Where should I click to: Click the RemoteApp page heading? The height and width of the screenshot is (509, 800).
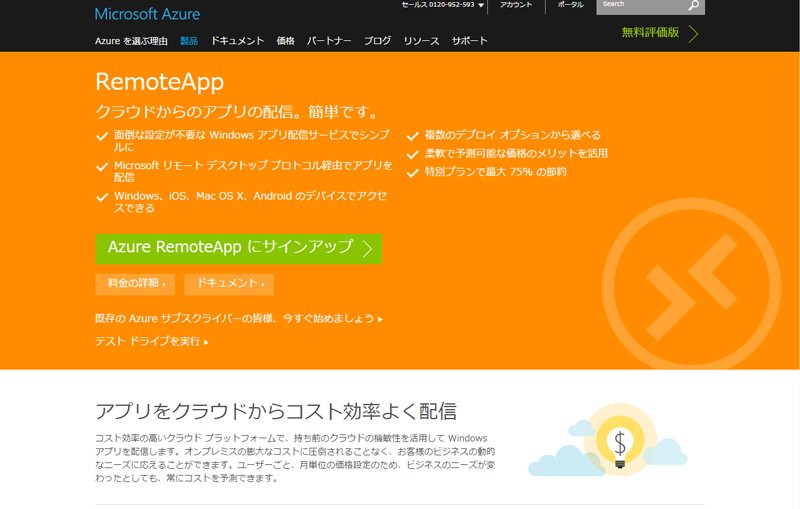160,82
